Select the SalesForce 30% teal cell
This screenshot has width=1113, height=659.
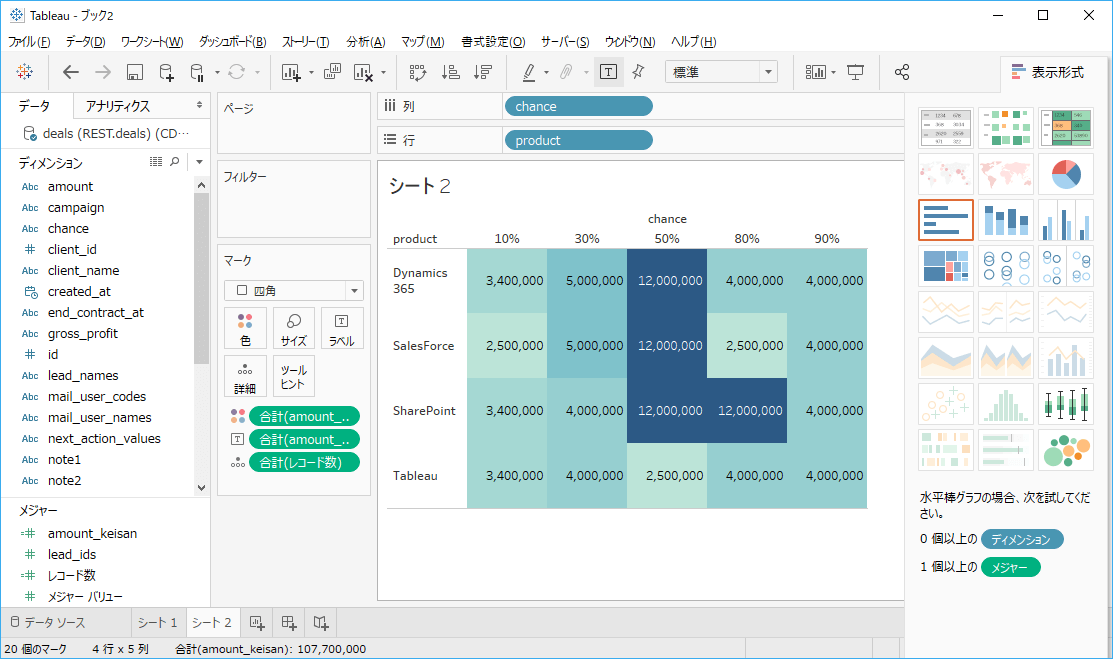click(x=587, y=346)
